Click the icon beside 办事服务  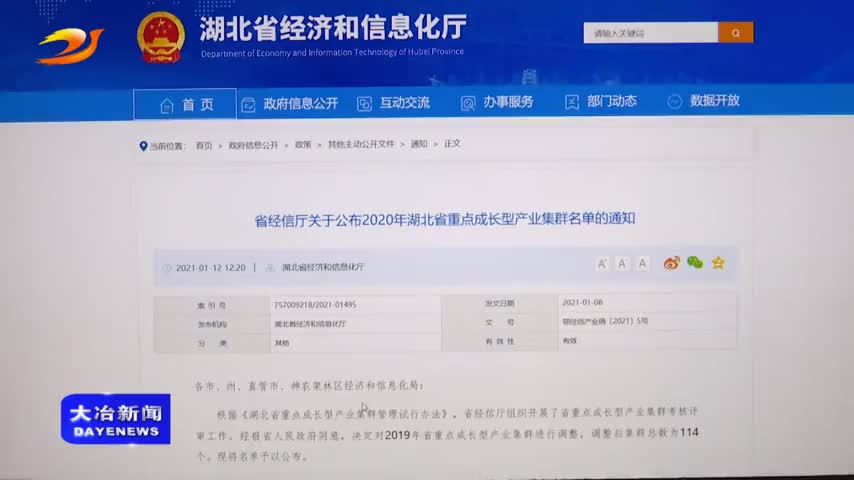467,103
